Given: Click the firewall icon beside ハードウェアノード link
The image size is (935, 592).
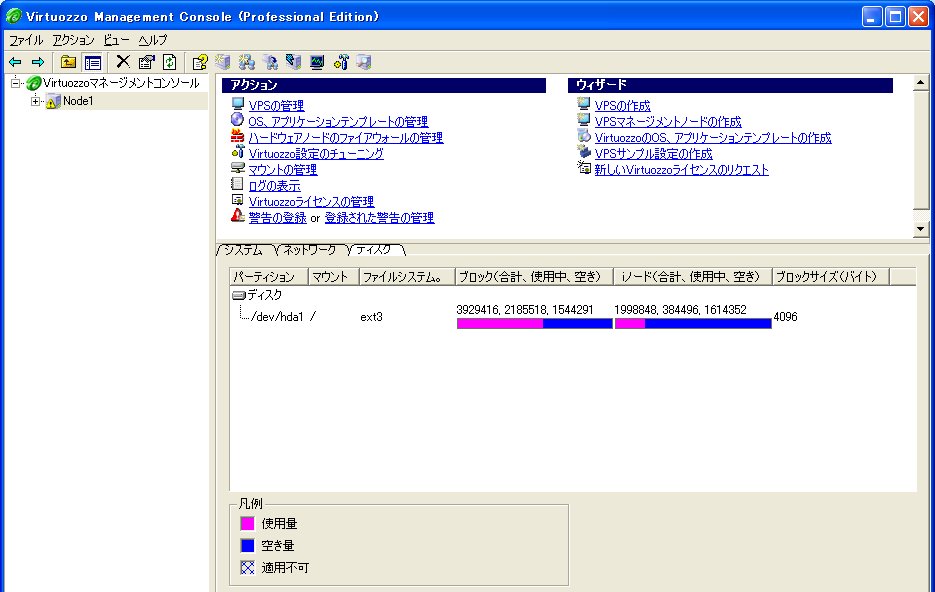Looking at the screenshot, I should 238,137.
